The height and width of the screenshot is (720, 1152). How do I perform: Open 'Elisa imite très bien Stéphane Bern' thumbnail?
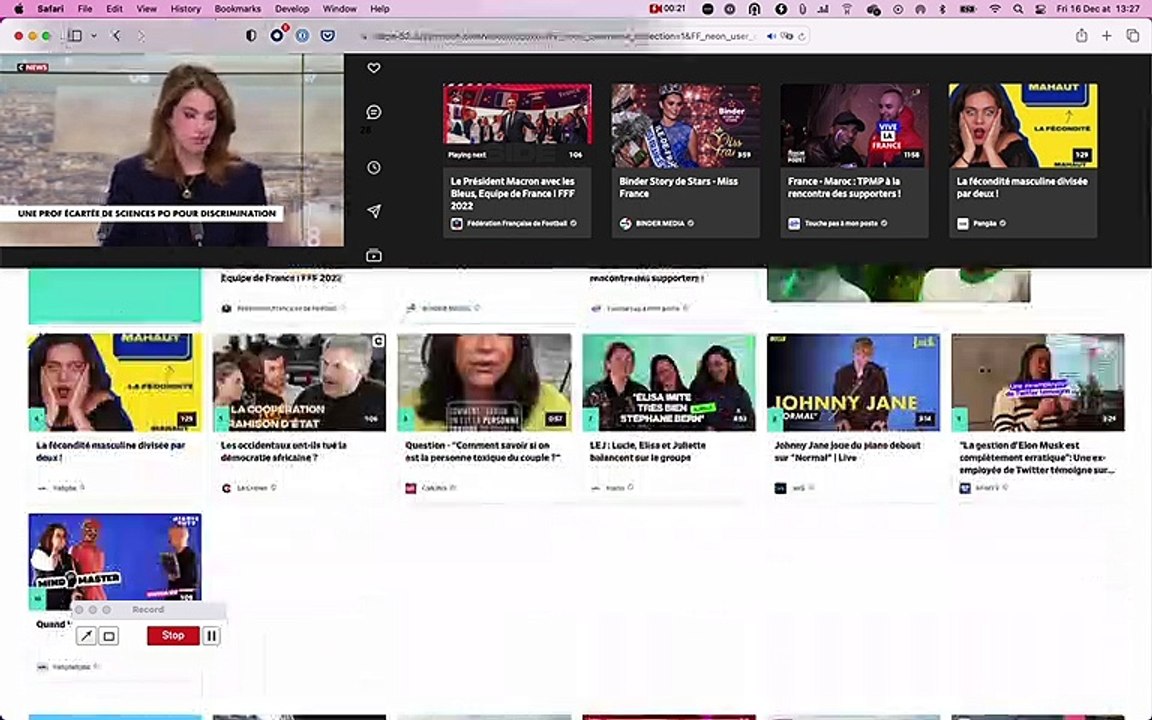669,382
